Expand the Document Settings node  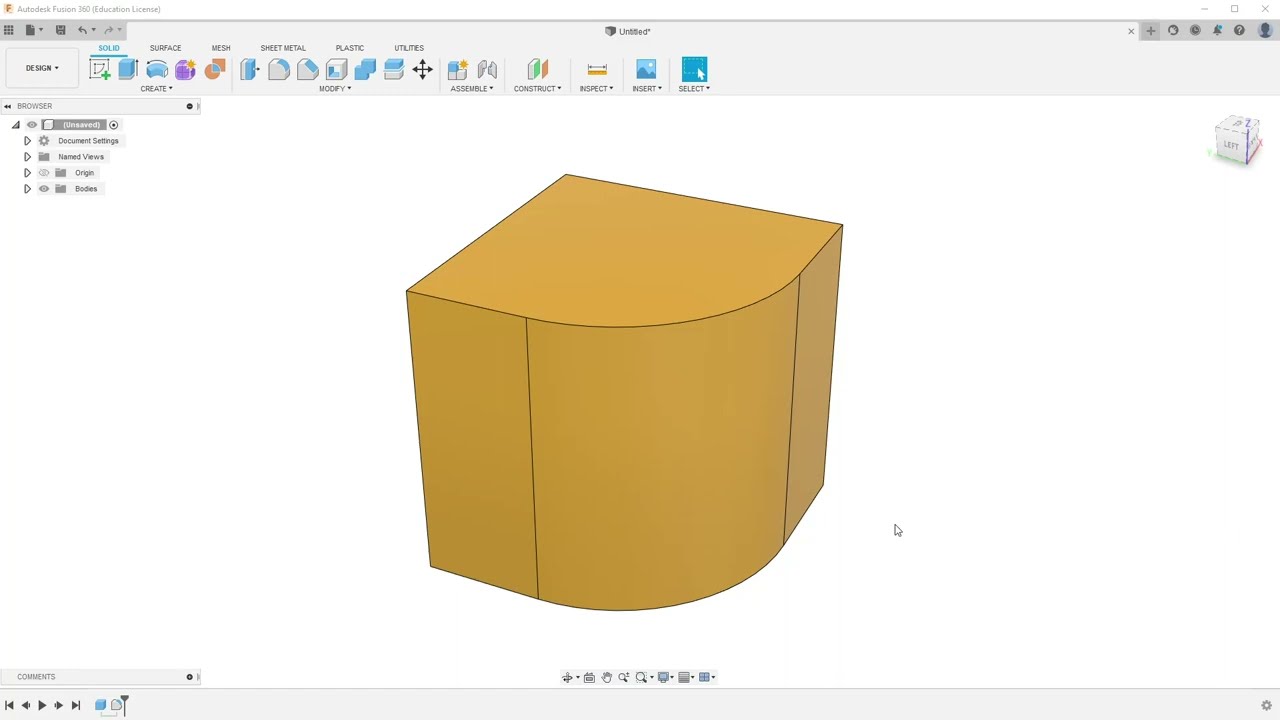(x=27, y=141)
